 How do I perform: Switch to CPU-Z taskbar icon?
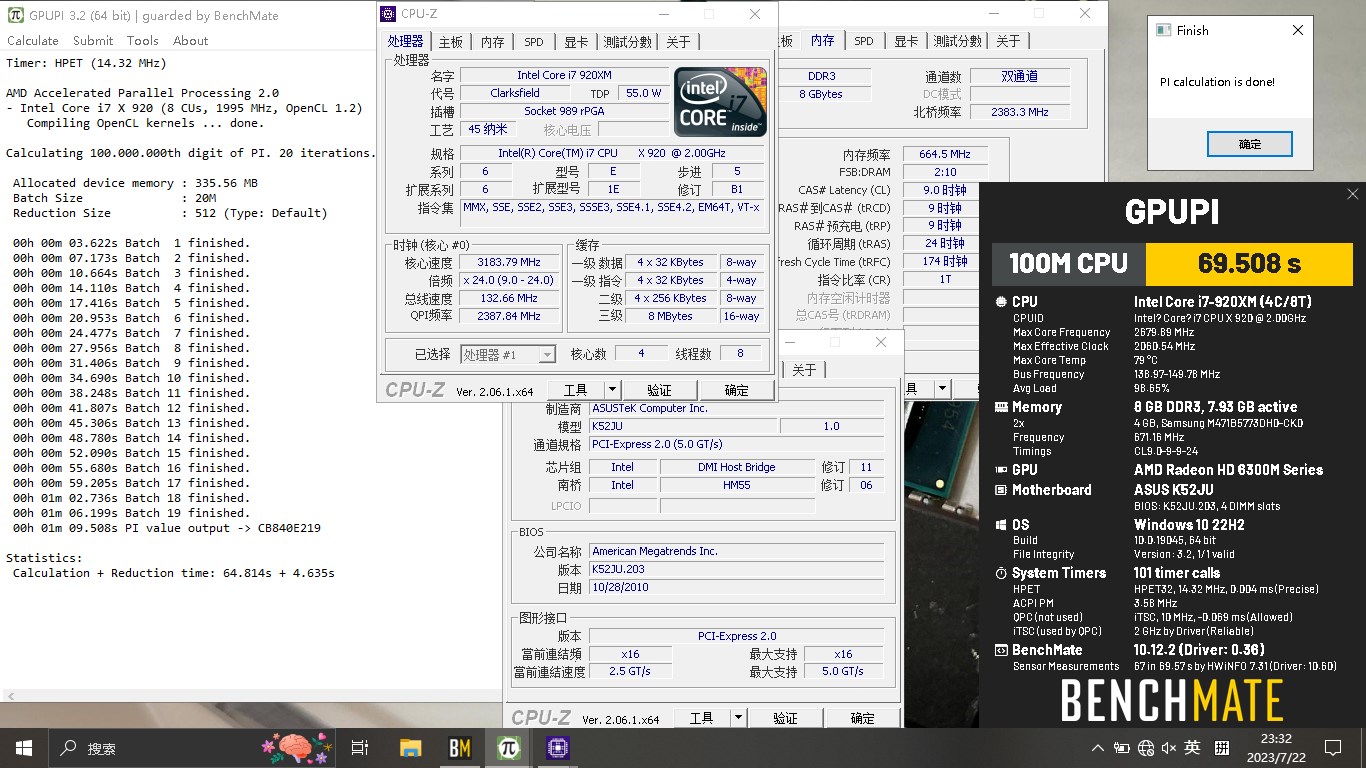(558, 748)
